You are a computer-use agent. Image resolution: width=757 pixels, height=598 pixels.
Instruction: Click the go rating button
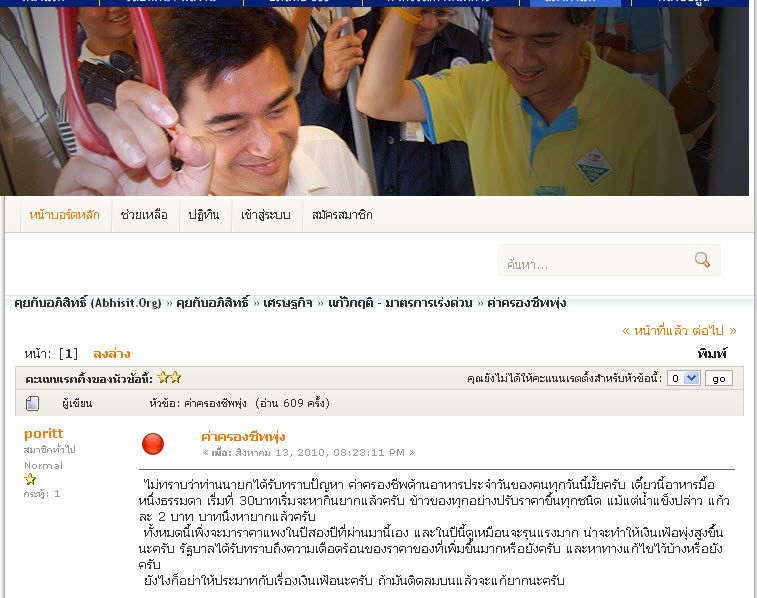[x=719, y=378]
